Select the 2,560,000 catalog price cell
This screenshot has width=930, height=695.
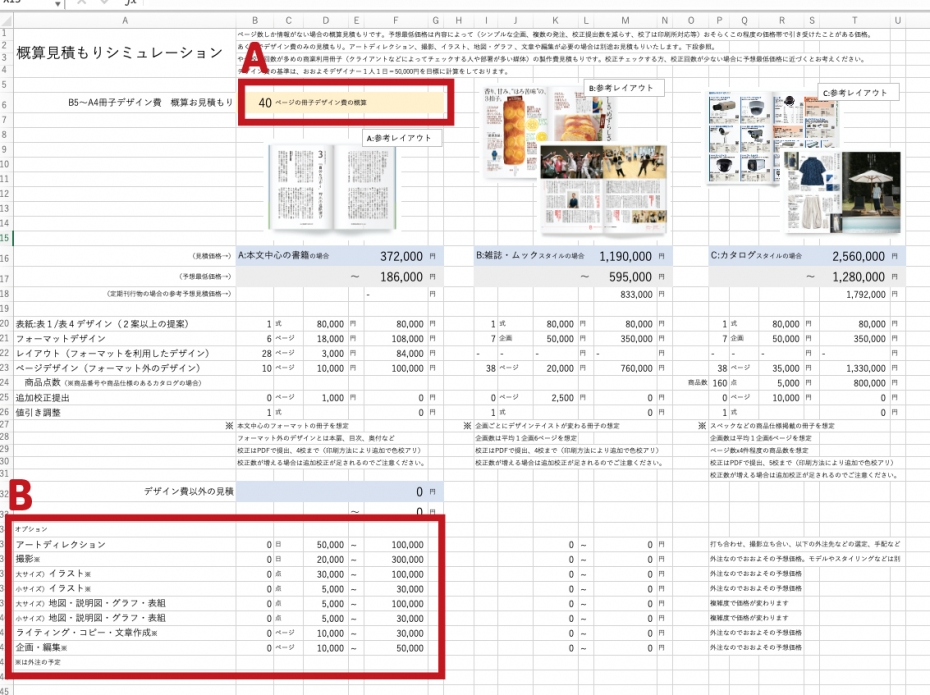(x=855, y=256)
